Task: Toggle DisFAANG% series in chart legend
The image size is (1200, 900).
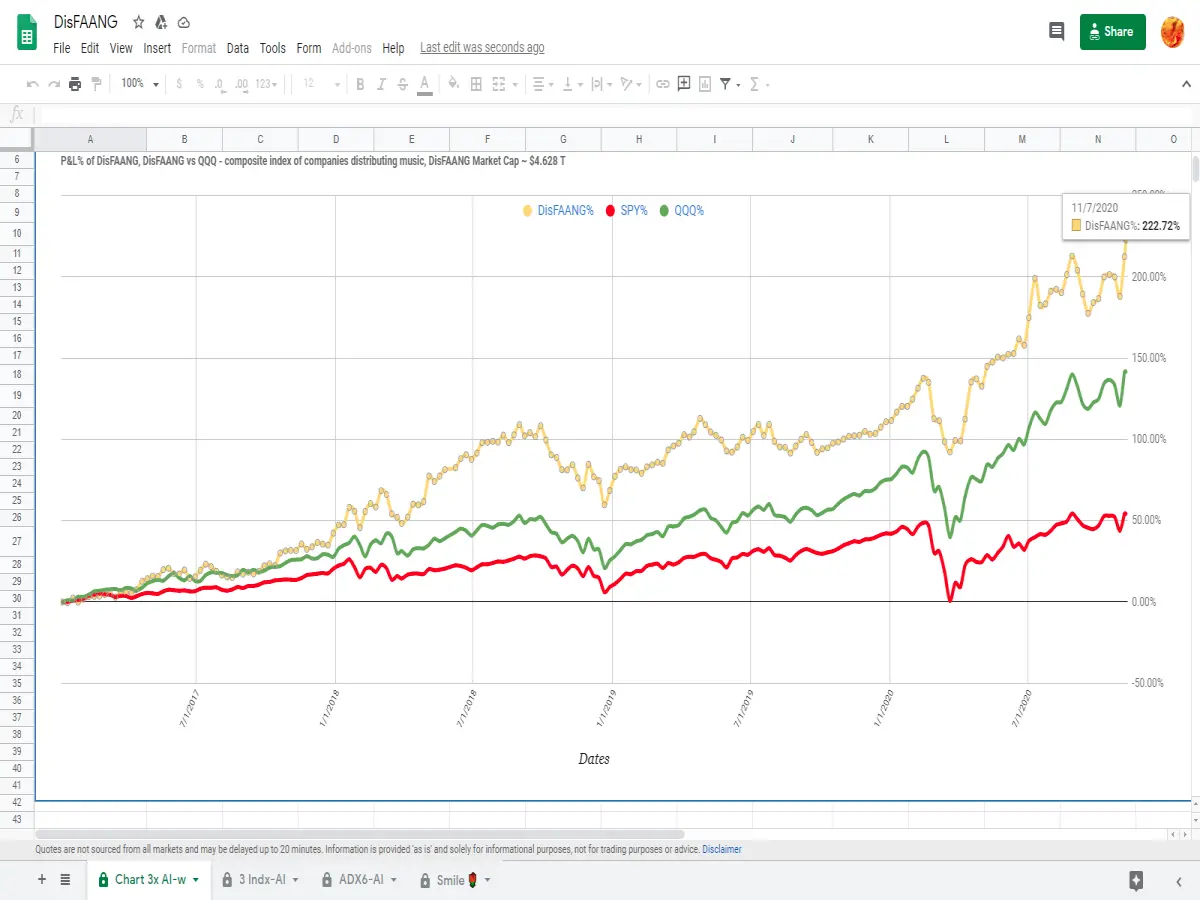Action: (x=557, y=211)
